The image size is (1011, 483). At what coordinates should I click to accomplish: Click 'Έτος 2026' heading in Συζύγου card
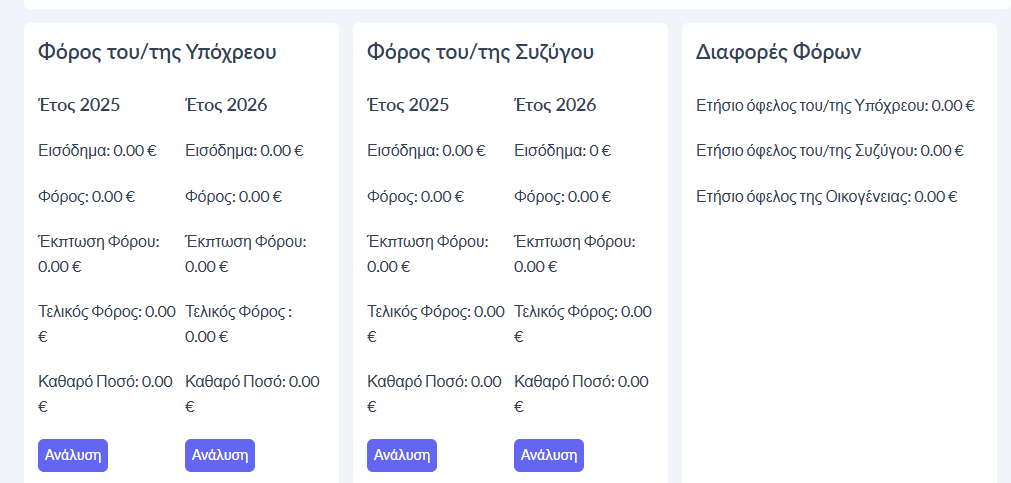click(555, 105)
